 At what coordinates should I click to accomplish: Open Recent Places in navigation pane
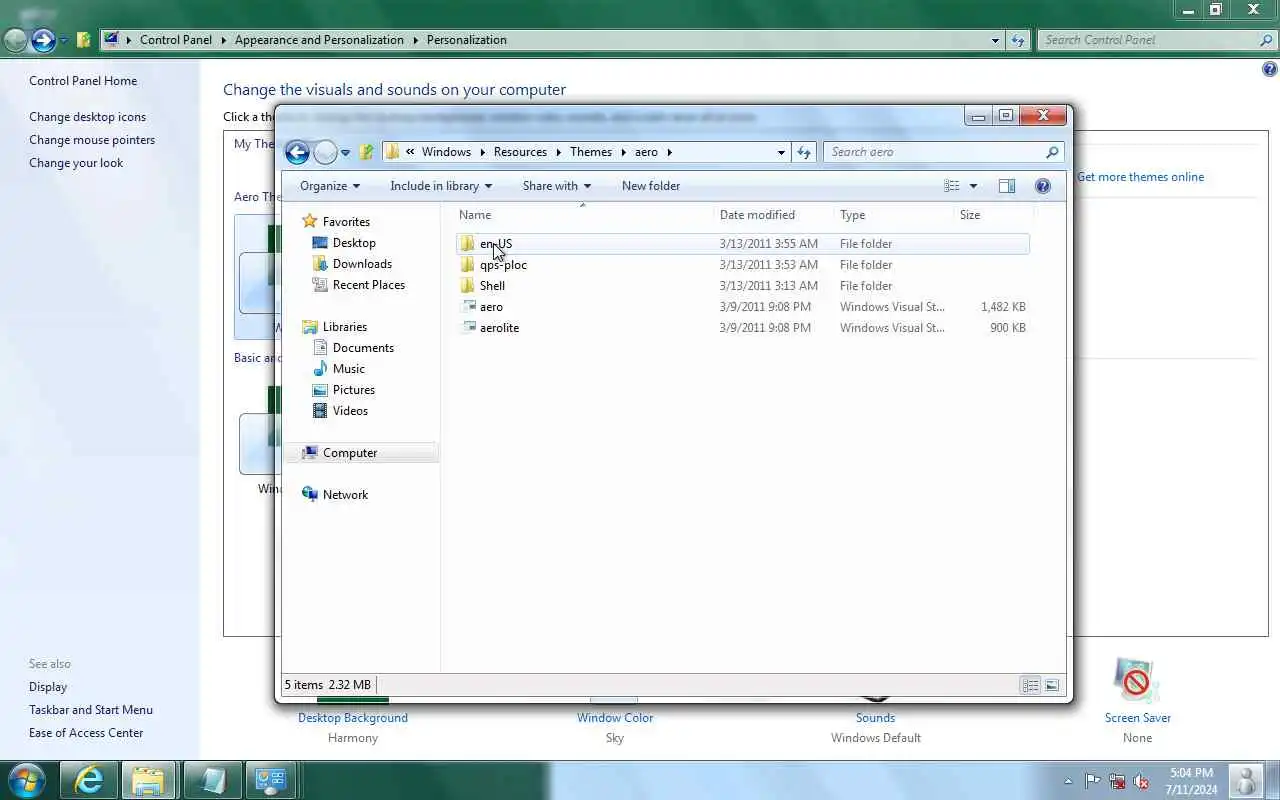click(368, 285)
